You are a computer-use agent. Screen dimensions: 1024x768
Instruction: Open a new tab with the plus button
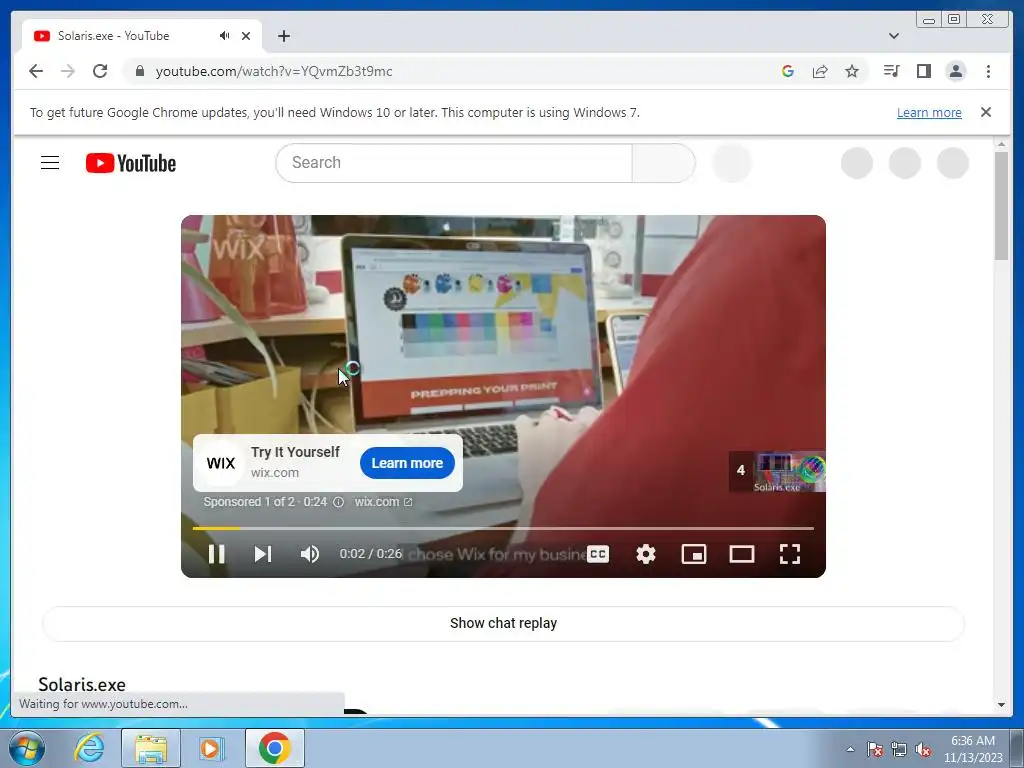283,36
